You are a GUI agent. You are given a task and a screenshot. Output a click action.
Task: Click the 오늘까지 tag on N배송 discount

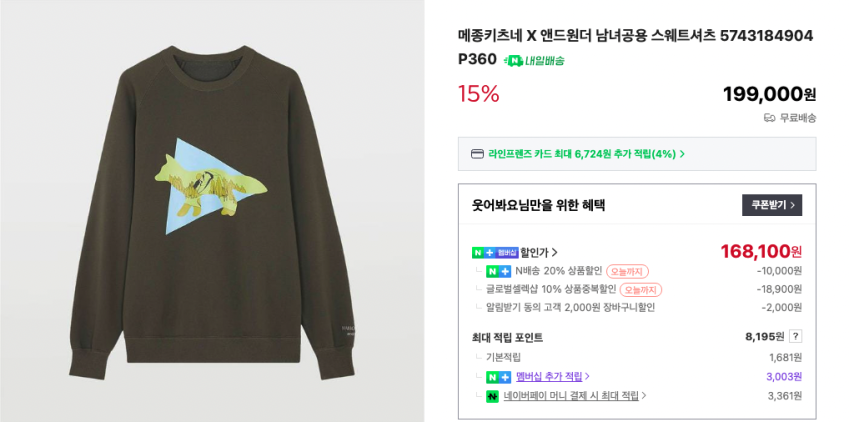coord(627,271)
